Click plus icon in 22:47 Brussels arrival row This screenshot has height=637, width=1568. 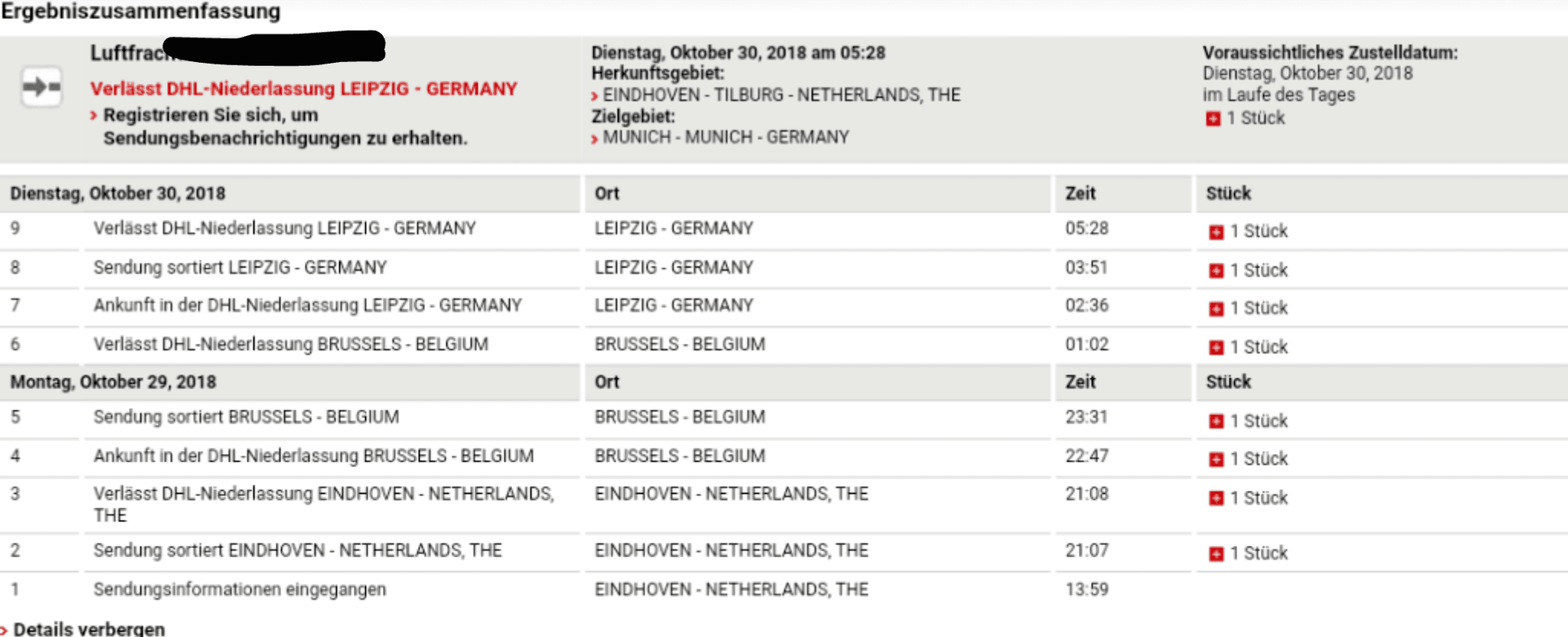pyautogui.click(x=1216, y=460)
